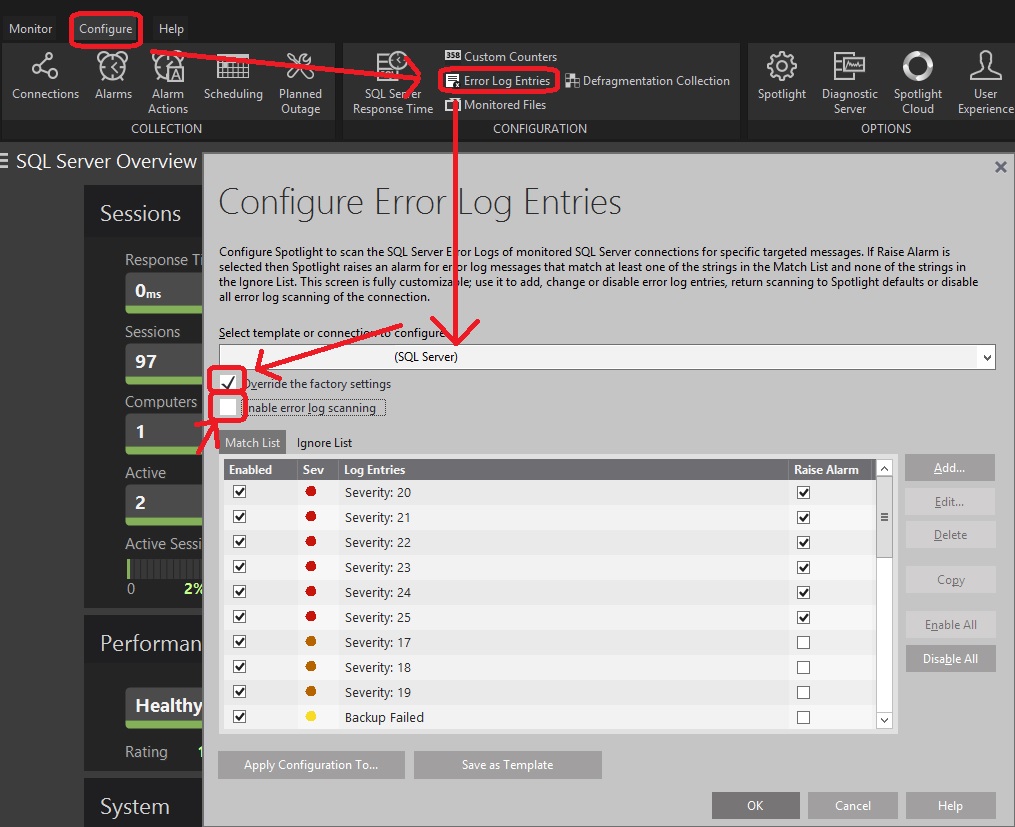Click the Add... button

point(950,468)
